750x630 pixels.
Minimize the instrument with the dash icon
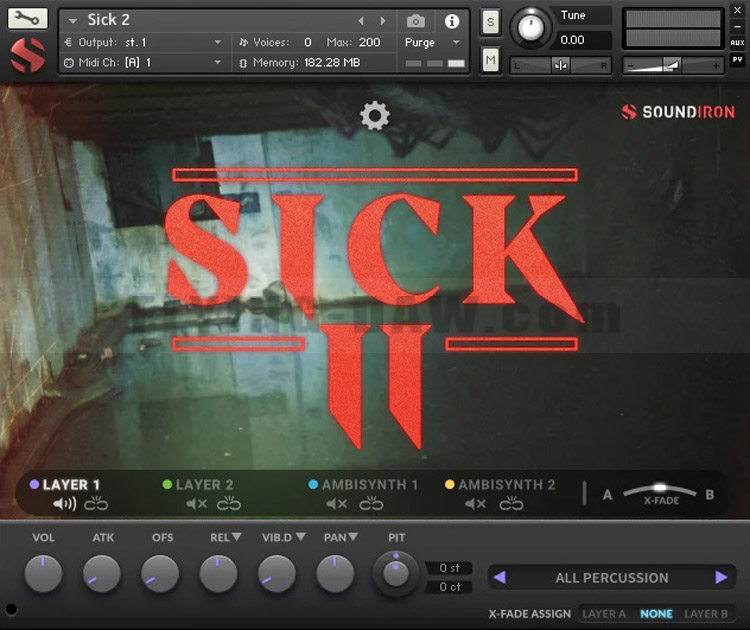(x=737, y=26)
